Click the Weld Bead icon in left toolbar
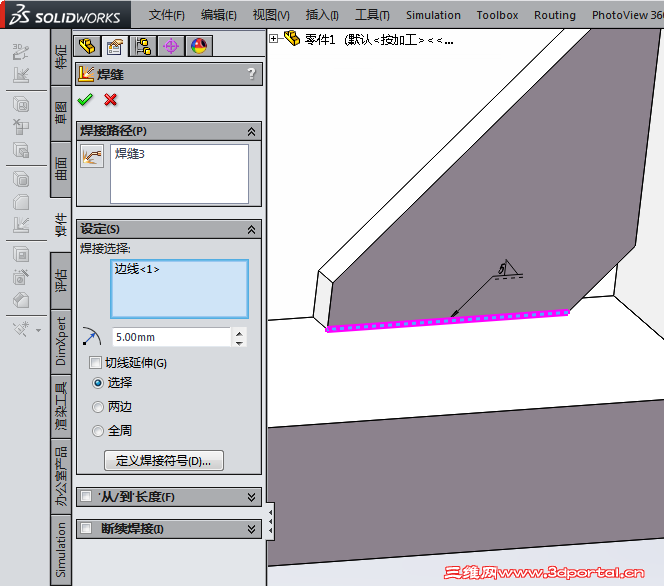This screenshot has width=664, height=586. tap(21, 225)
